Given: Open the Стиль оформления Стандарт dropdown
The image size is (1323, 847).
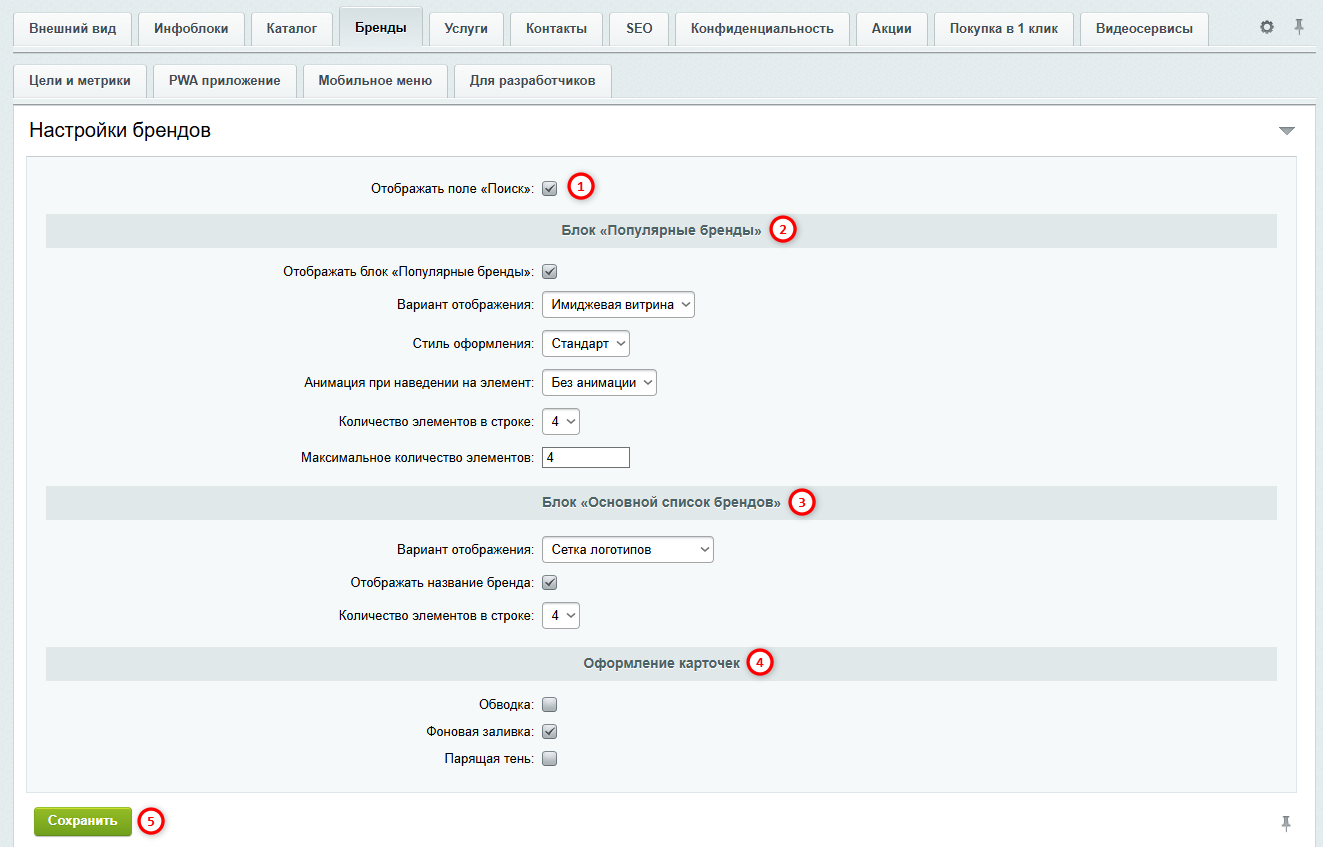Looking at the screenshot, I should coord(586,344).
